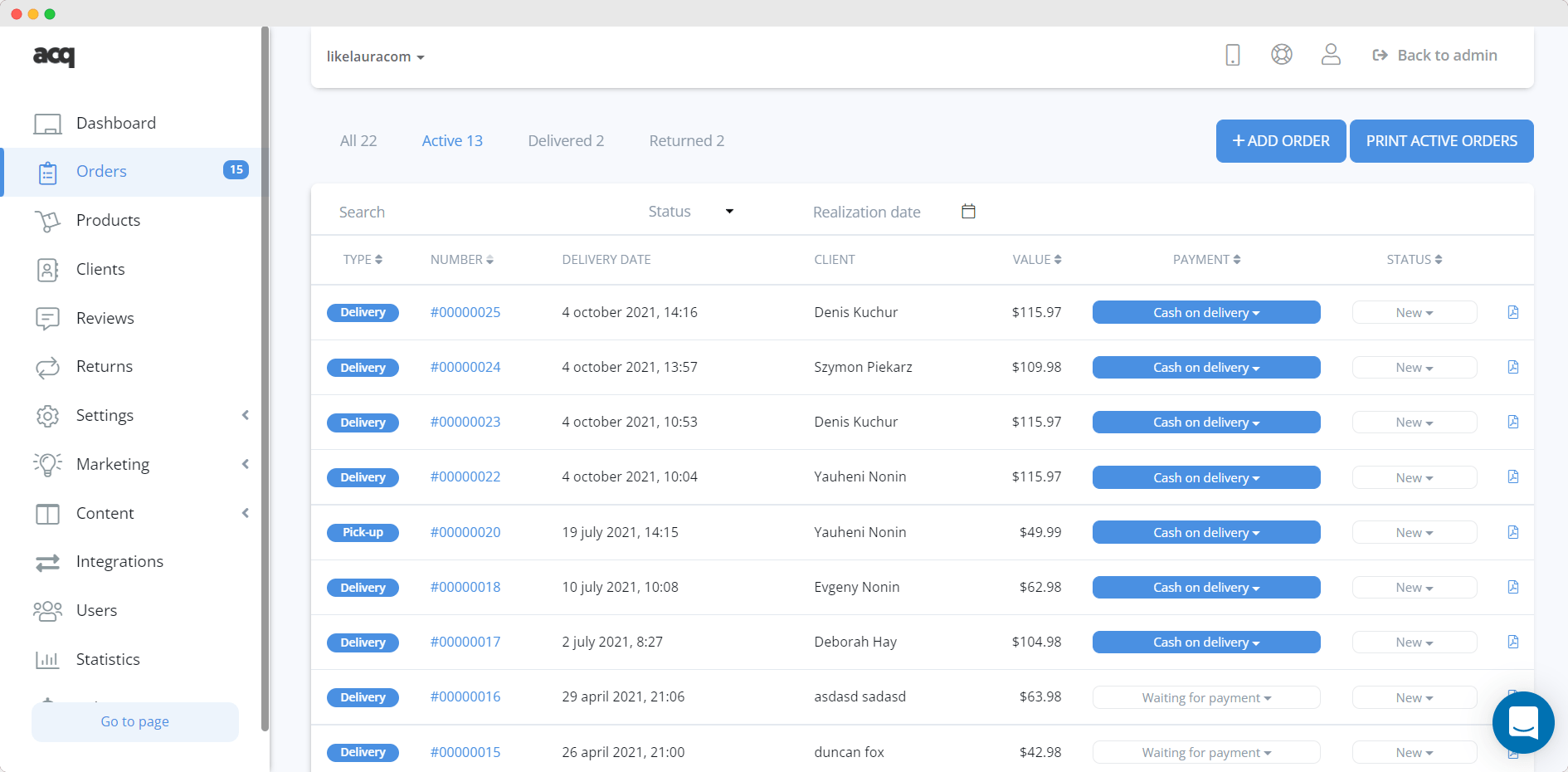Switch to the Returned 2 tab
The width and height of the screenshot is (1568, 772).
pyautogui.click(x=687, y=141)
